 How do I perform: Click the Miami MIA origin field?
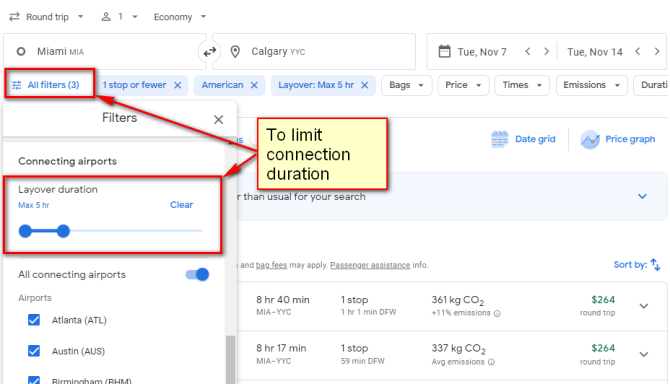pos(105,52)
